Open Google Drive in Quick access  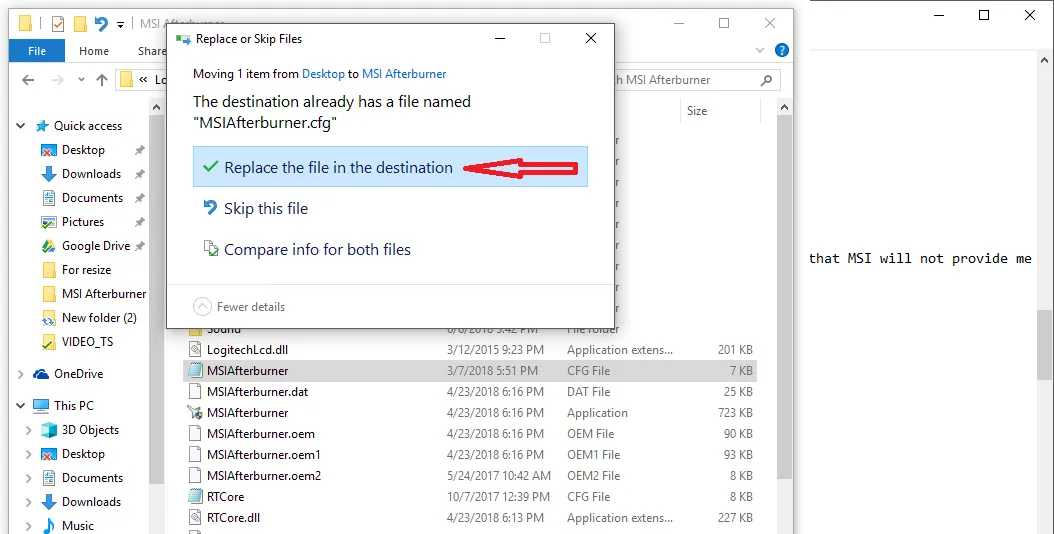point(95,246)
